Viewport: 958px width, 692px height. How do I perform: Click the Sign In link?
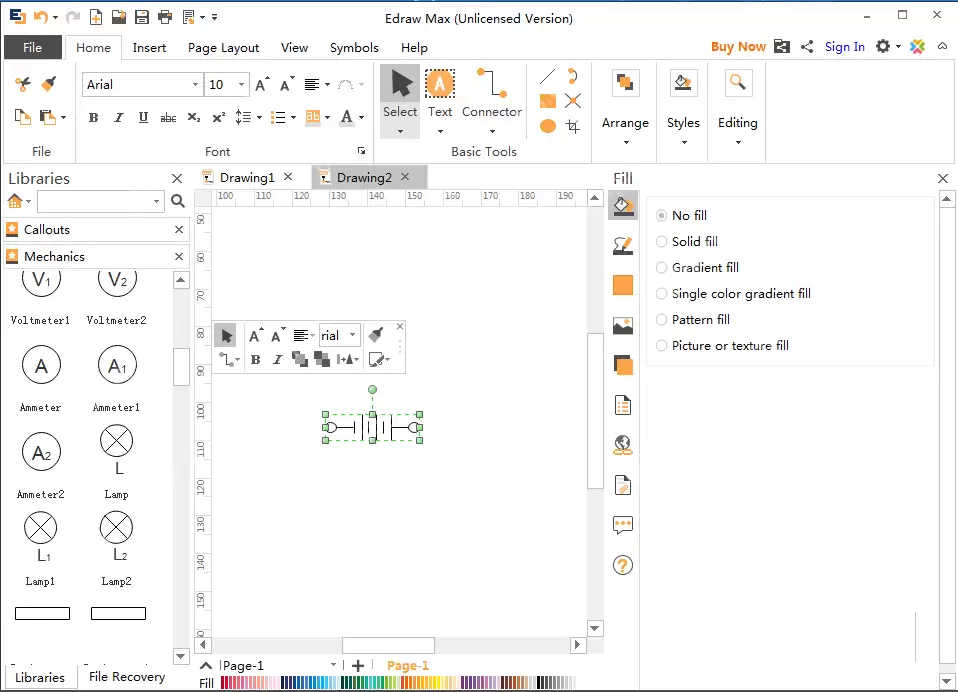(845, 46)
